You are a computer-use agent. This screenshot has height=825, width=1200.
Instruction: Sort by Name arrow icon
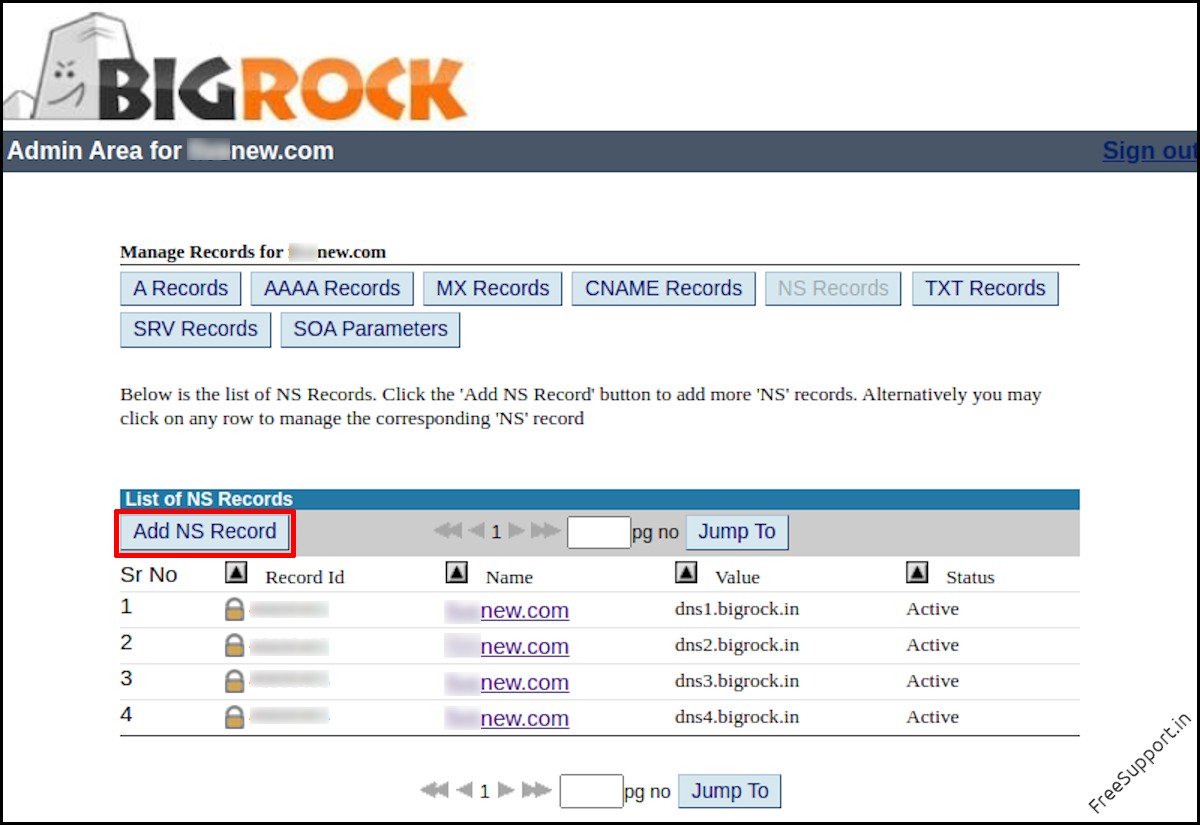456,572
